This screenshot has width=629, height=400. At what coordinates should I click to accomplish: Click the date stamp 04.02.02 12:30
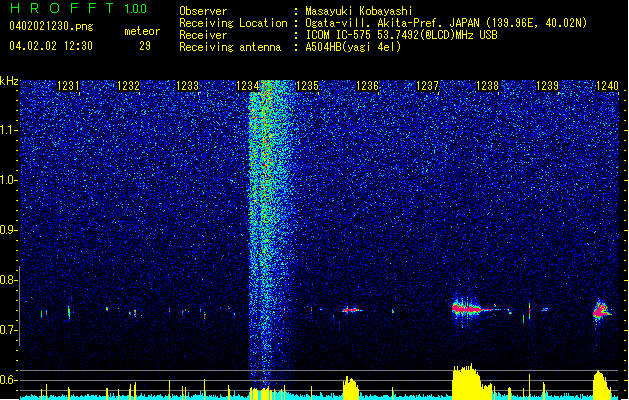click(x=51, y=46)
